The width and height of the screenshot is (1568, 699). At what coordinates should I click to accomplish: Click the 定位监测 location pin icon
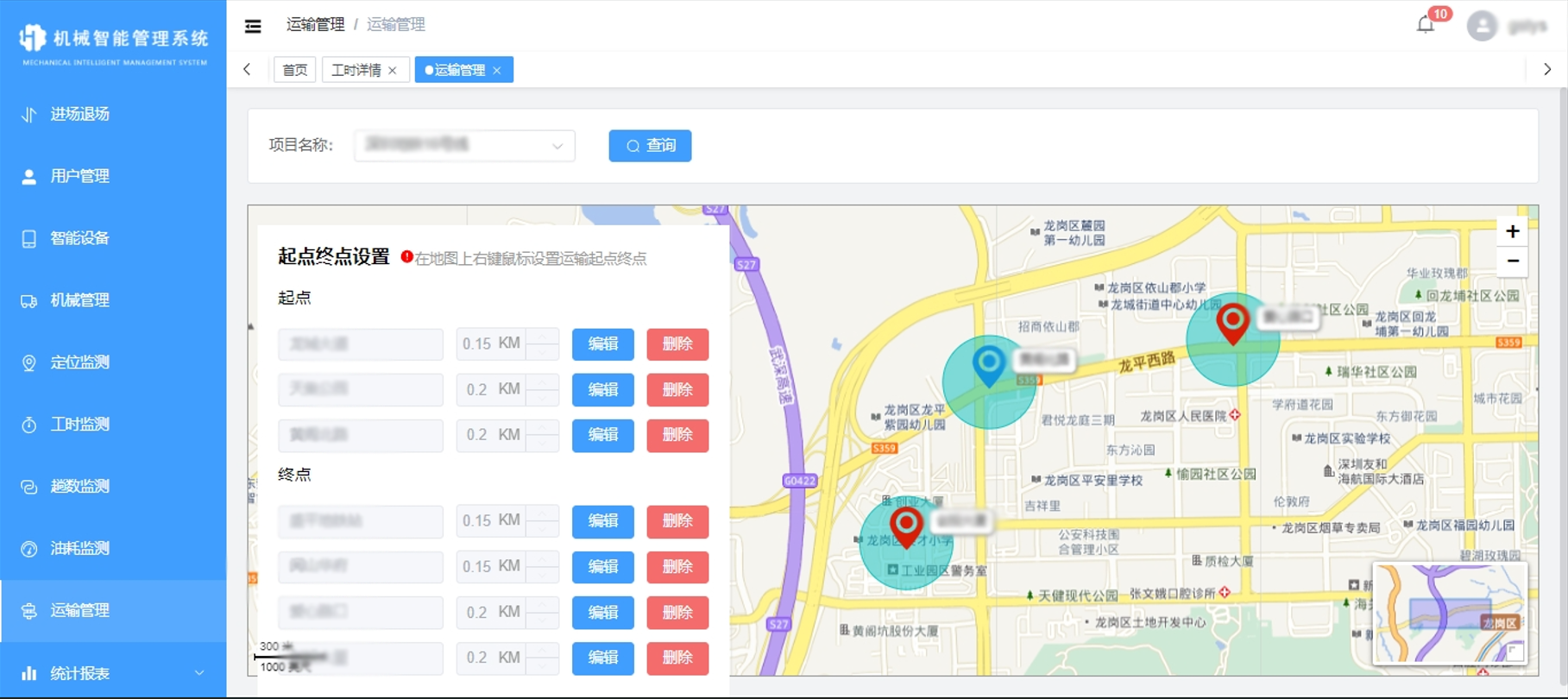[x=29, y=362]
